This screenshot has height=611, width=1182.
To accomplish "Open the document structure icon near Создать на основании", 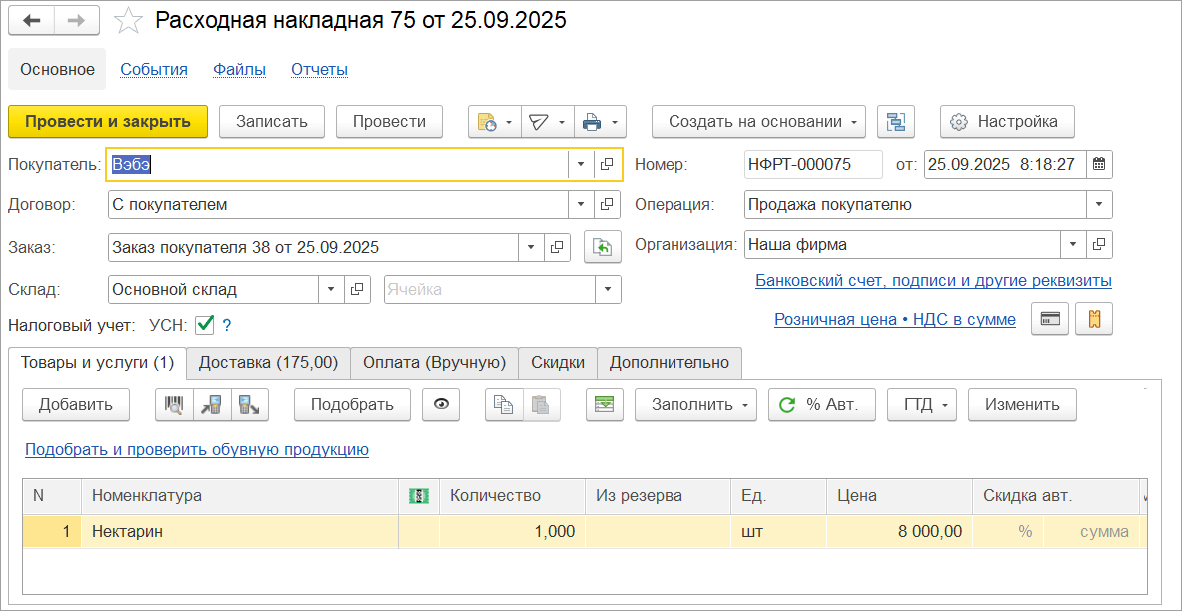I will 896,121.
